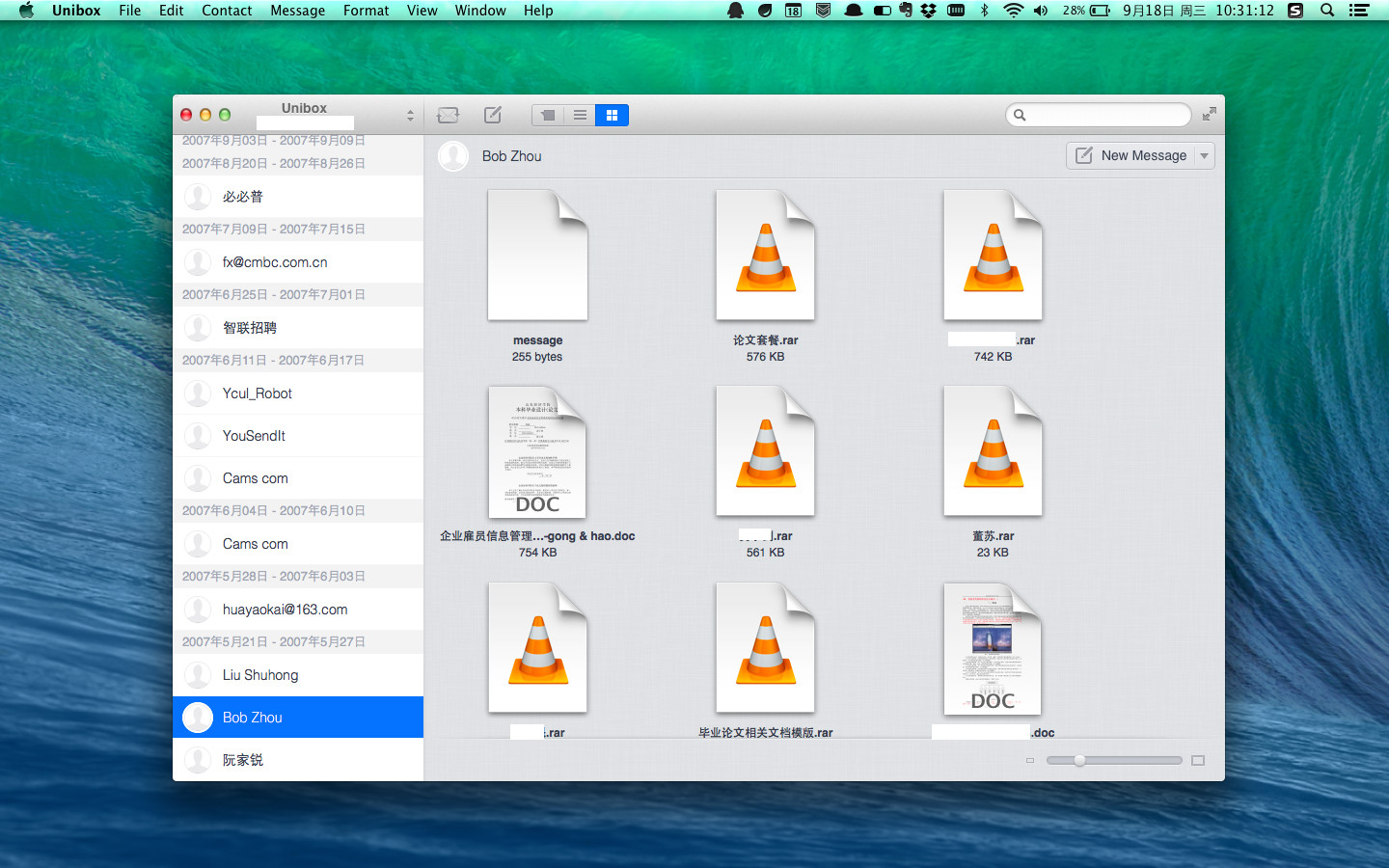Screen dimensions: 1389x868
Task: Click the check mail envelope icon
Action: pyautogui.click(x=448, y=116)
